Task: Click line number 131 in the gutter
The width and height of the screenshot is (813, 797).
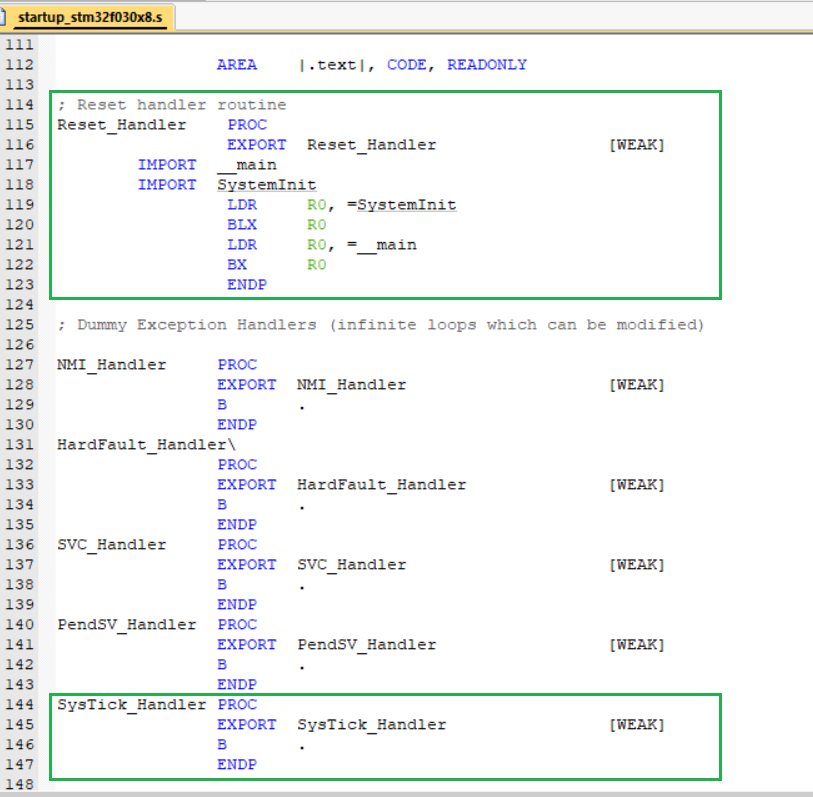Action: coord(19,444)
